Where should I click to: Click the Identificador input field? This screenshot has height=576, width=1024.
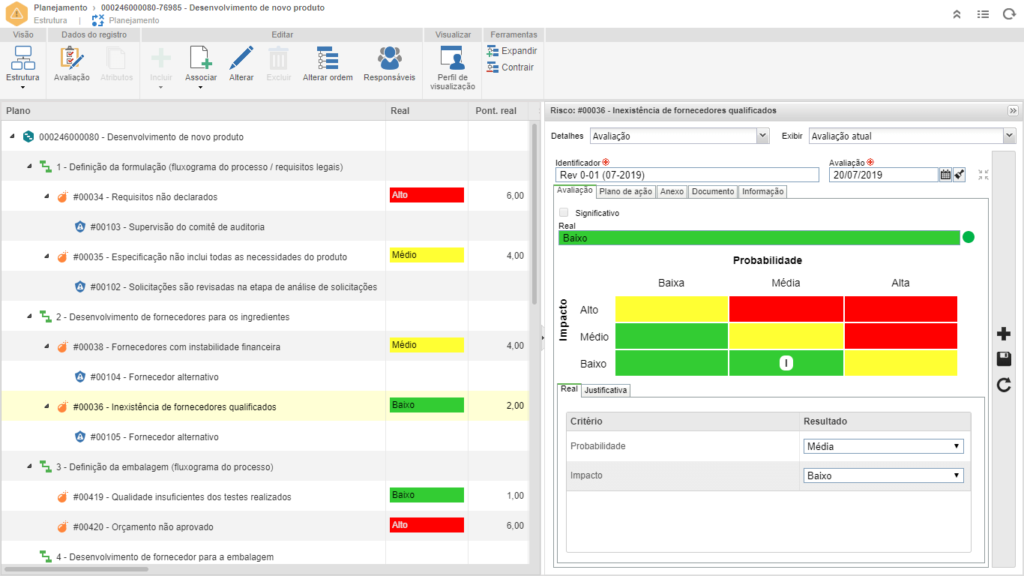[686, 175]
